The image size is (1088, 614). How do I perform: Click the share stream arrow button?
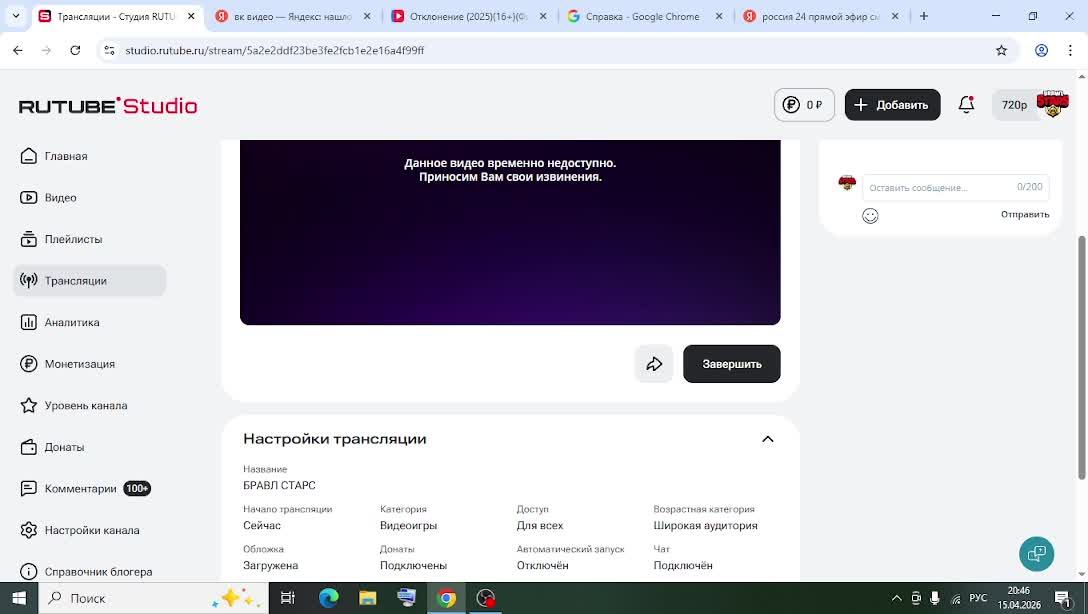[654, 364]
